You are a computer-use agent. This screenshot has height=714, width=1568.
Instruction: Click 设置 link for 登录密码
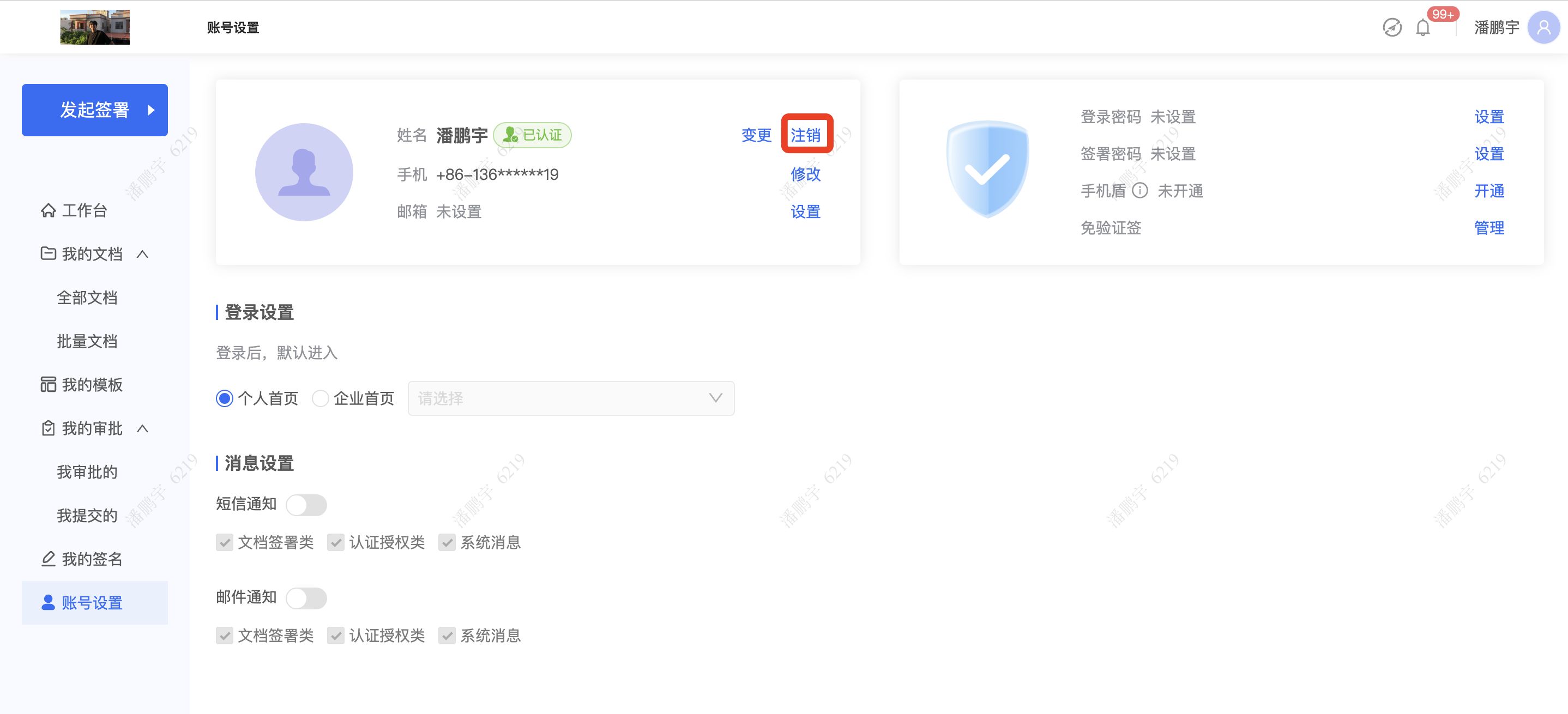coord(1489,117)
